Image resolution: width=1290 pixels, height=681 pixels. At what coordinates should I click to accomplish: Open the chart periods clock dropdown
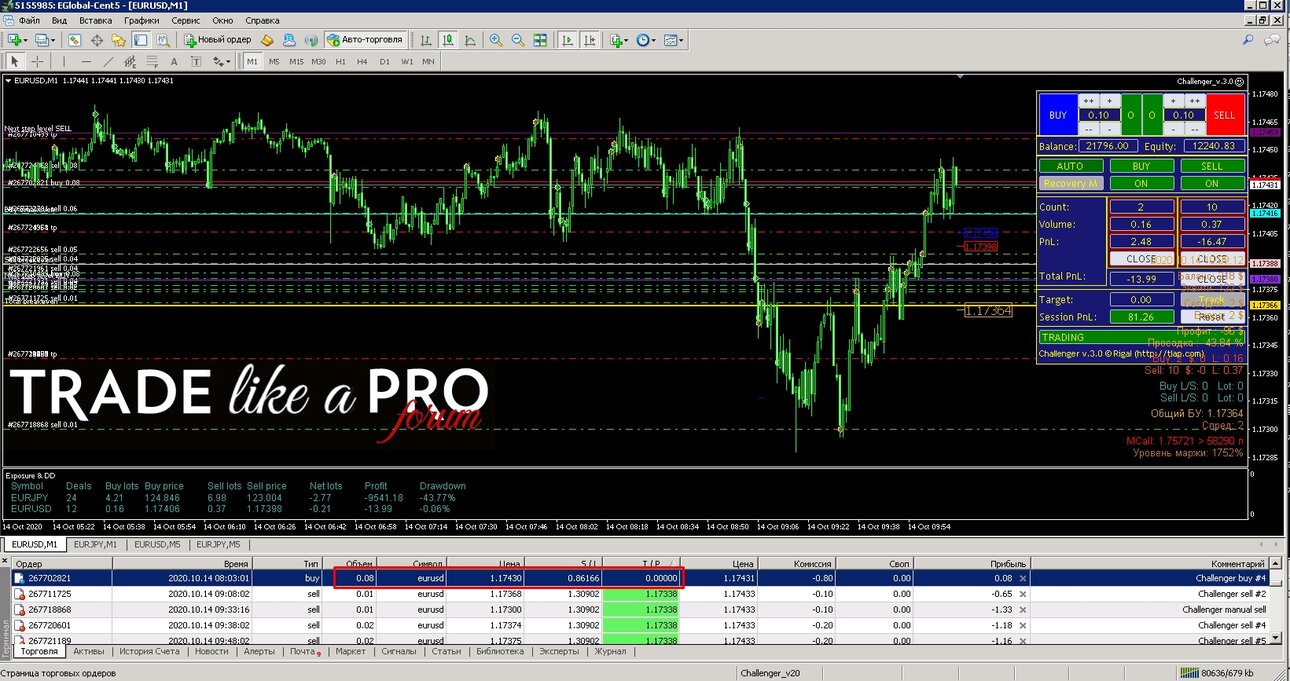point(646,40)
